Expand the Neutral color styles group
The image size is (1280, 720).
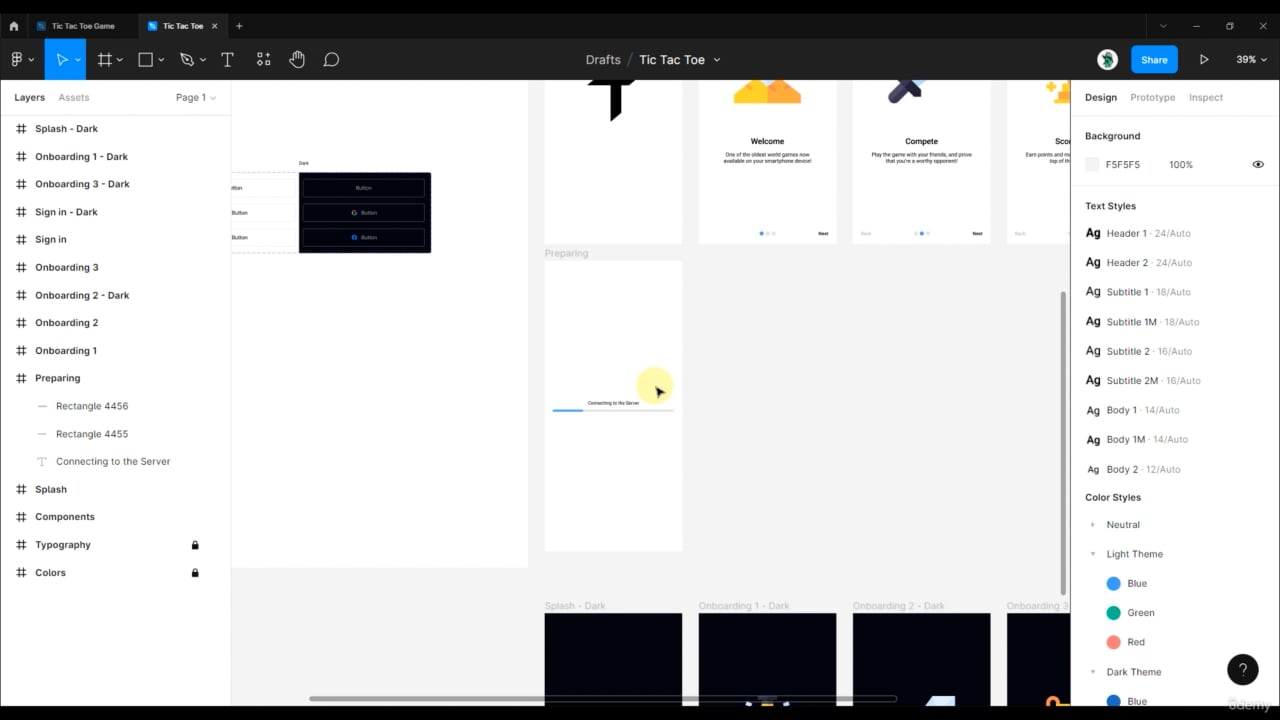(x=1092, y=525)
